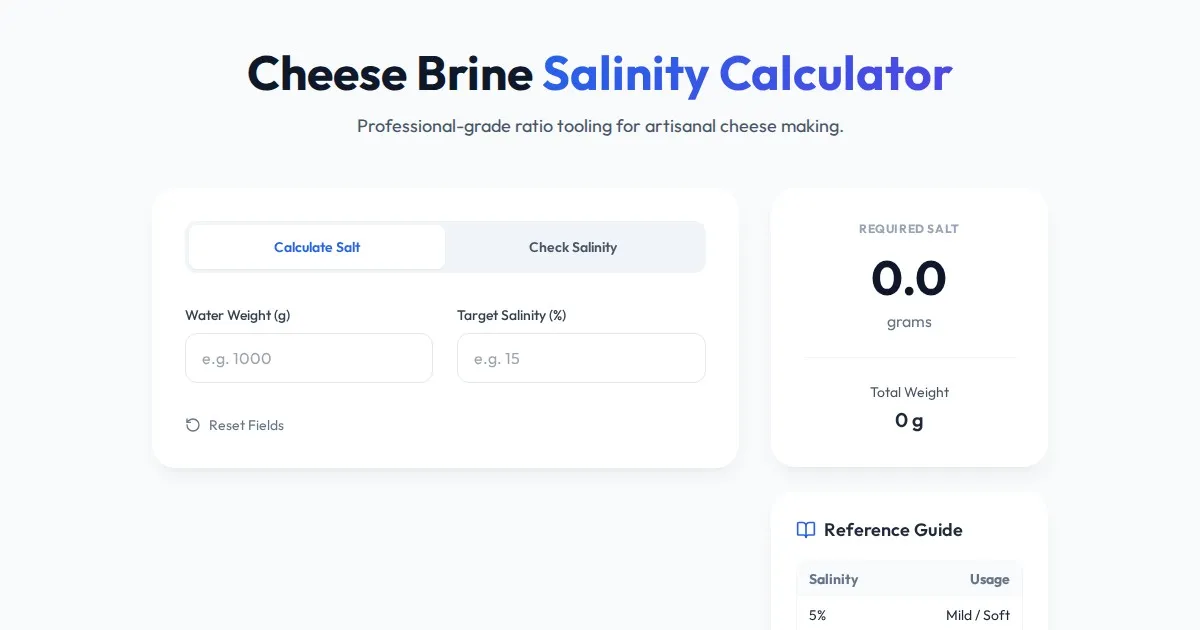This screenshot has width=1200, height=630.
Task: Click the 0.0 required salt value
Action: (x=908, y=278)
